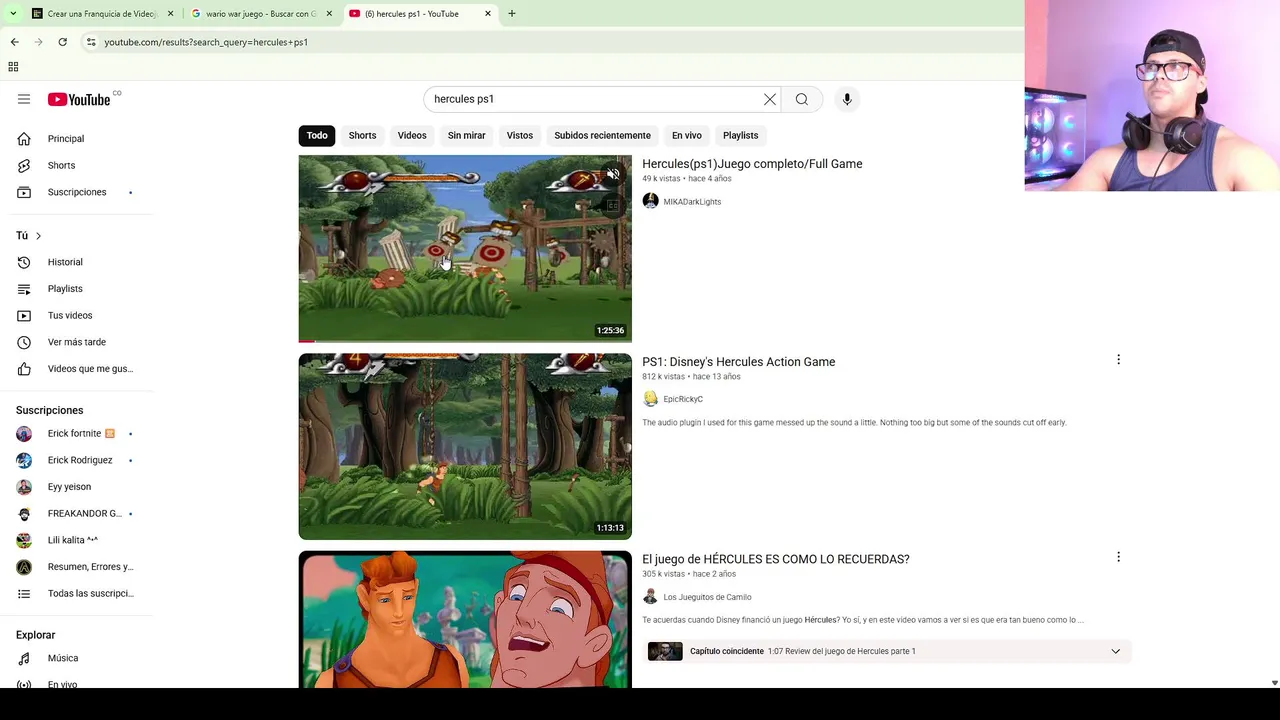Open Erick fortnite subscription channel

(80, 434)
